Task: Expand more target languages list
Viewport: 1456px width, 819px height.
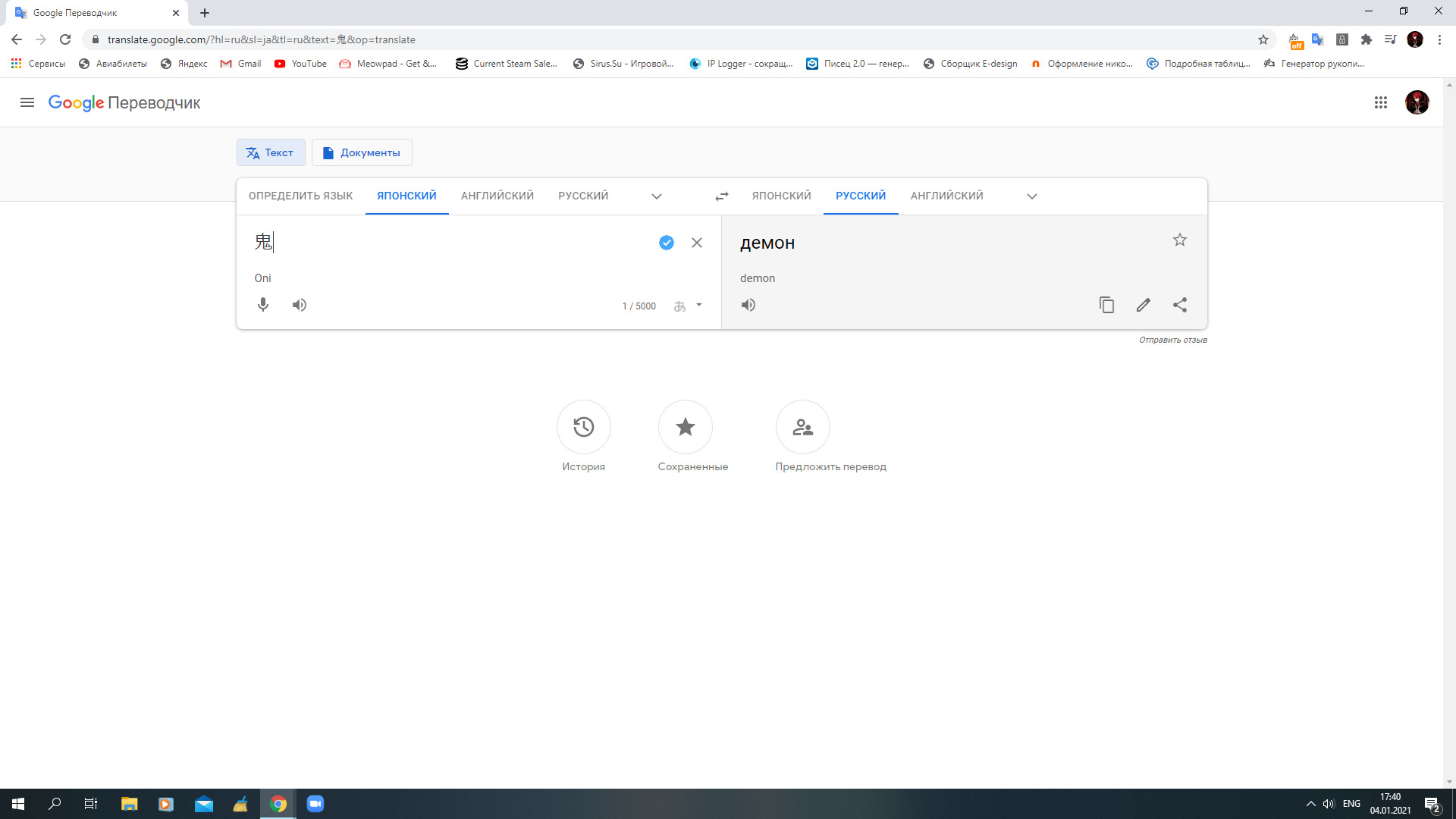Action: click(x=1031, y=196)
